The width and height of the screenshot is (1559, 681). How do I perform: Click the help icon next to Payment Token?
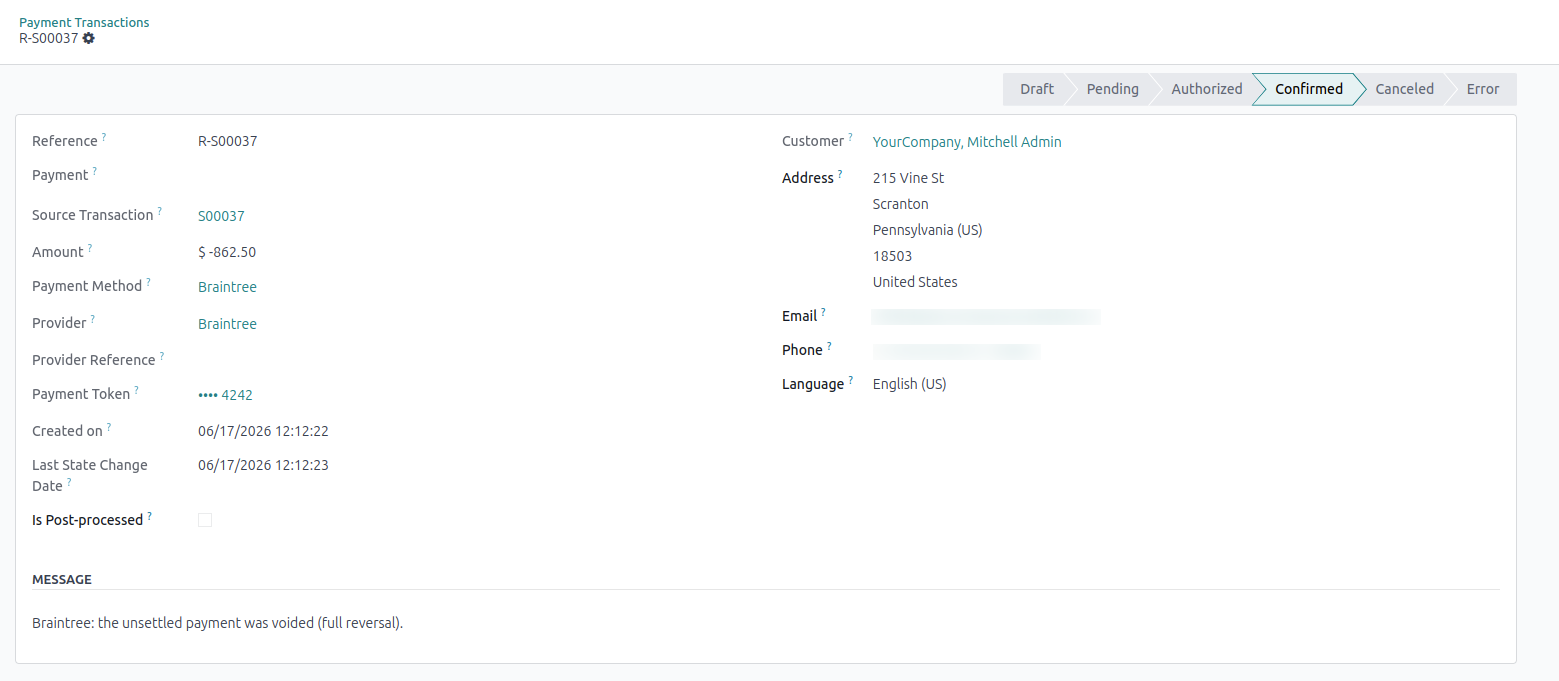(137, 389)
